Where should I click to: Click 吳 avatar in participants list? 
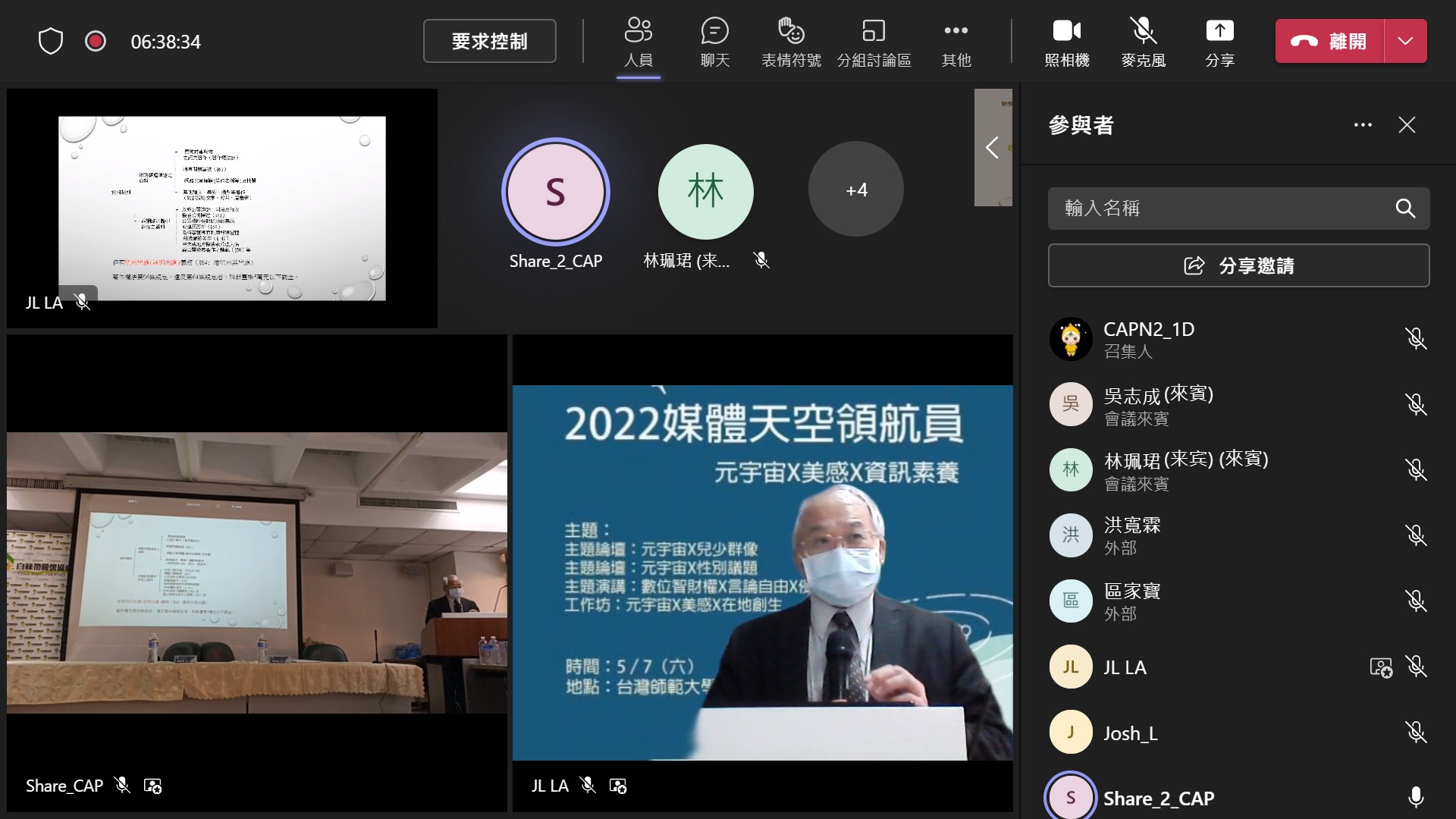[1071, 404]
